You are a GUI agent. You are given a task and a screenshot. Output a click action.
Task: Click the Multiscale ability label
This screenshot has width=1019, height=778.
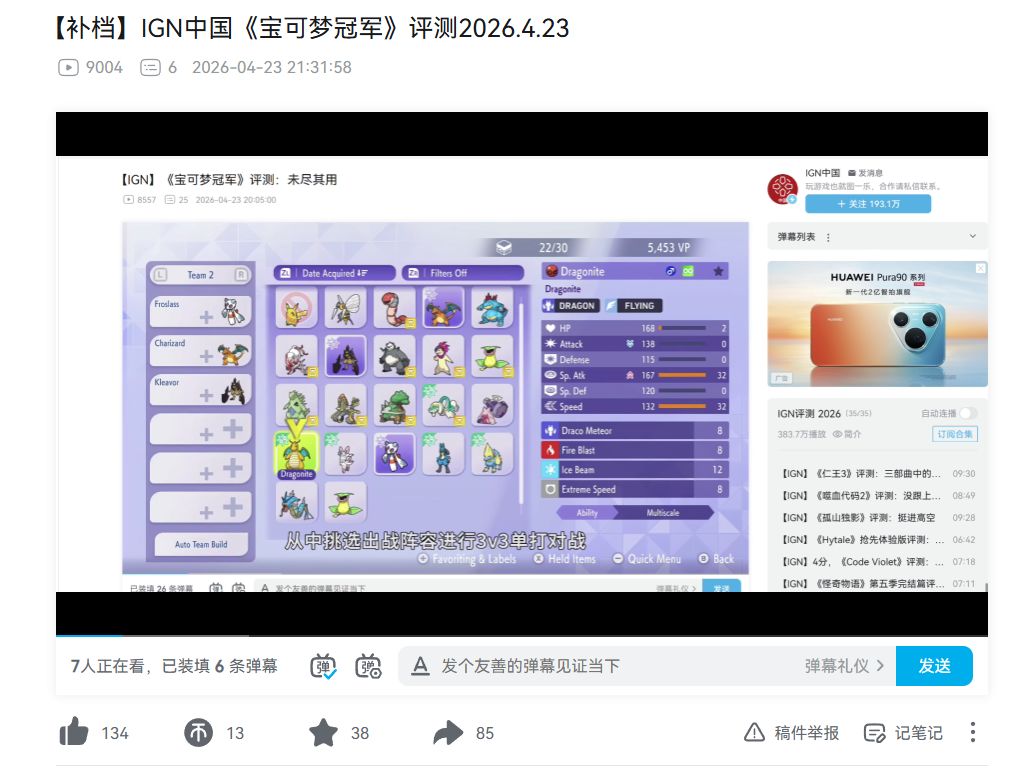662,513
